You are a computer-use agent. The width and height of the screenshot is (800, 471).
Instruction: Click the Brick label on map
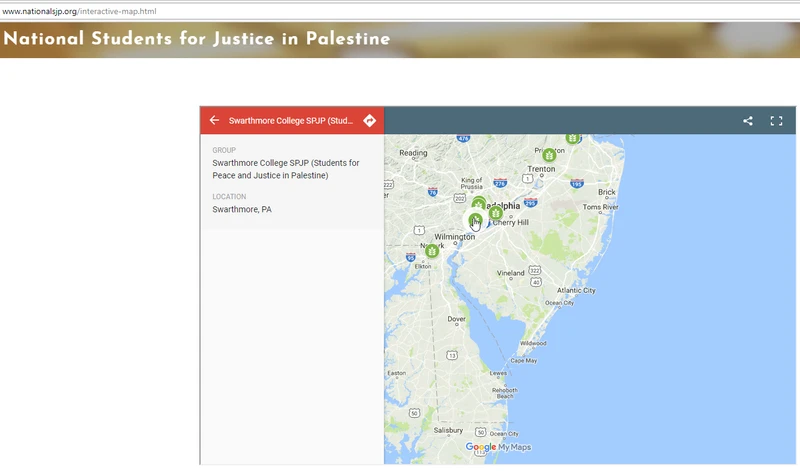click(x=607, y=192)
